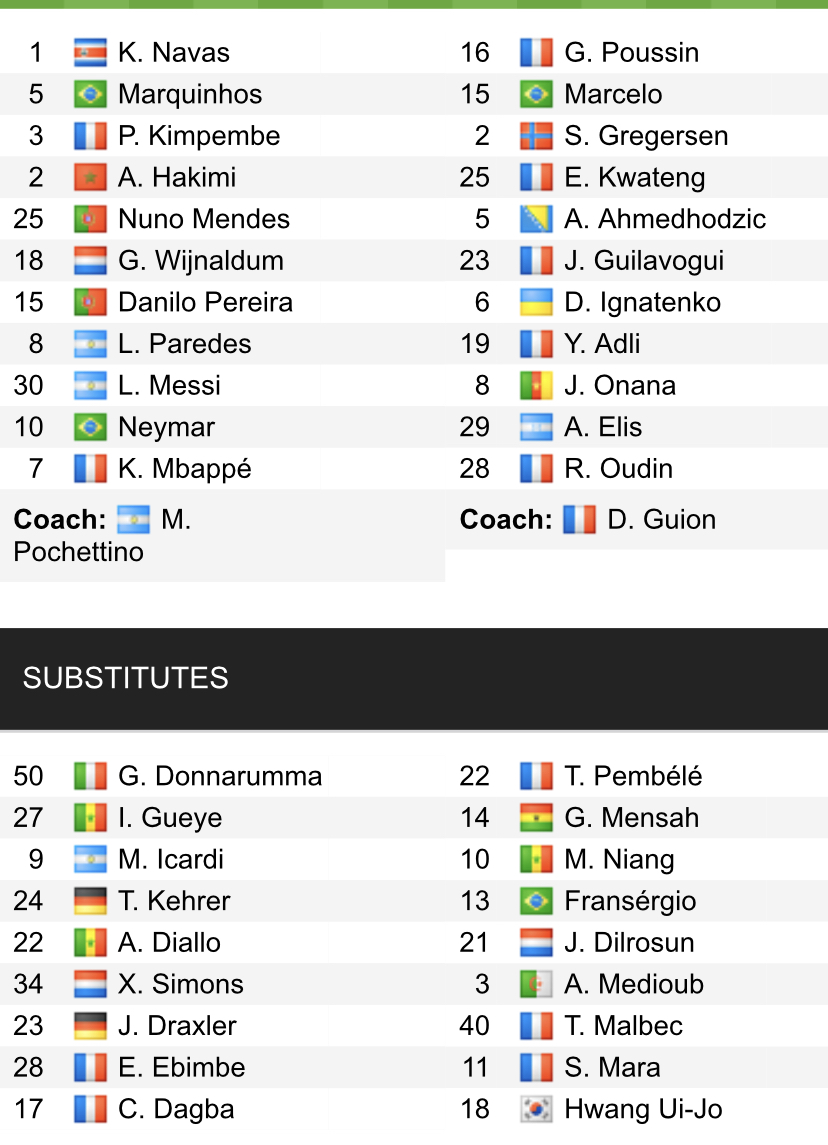This screenshot has width=828, height=1145.
Task: View coach M. Pochettino's profile
Action: (x=78, y=551)
